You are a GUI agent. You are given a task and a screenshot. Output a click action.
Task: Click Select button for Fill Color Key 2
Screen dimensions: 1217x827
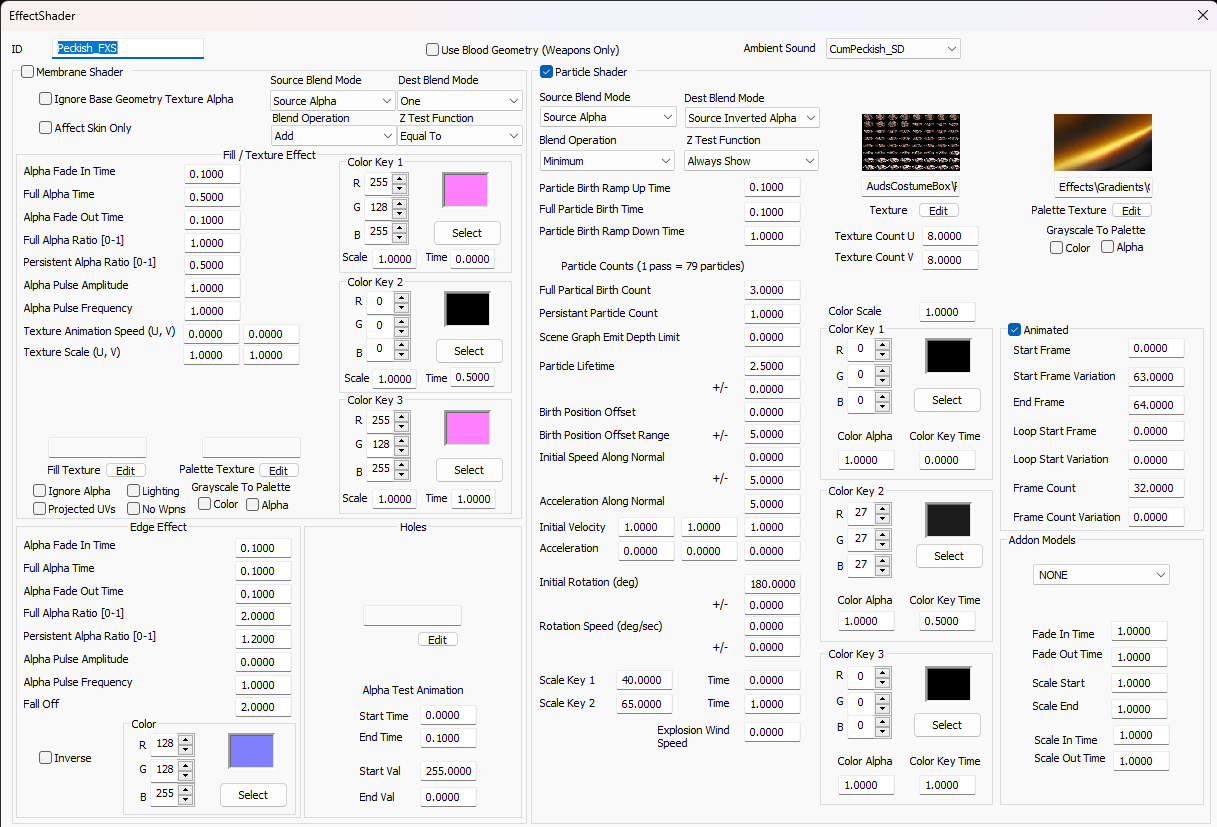(469, 351)
